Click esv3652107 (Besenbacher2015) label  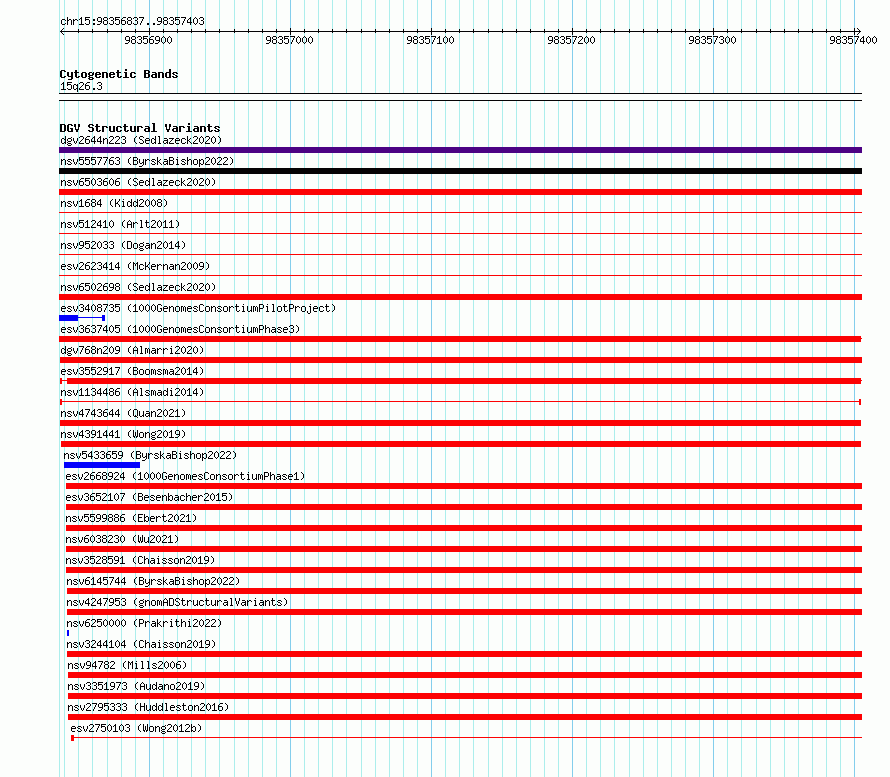coord(149,497)
